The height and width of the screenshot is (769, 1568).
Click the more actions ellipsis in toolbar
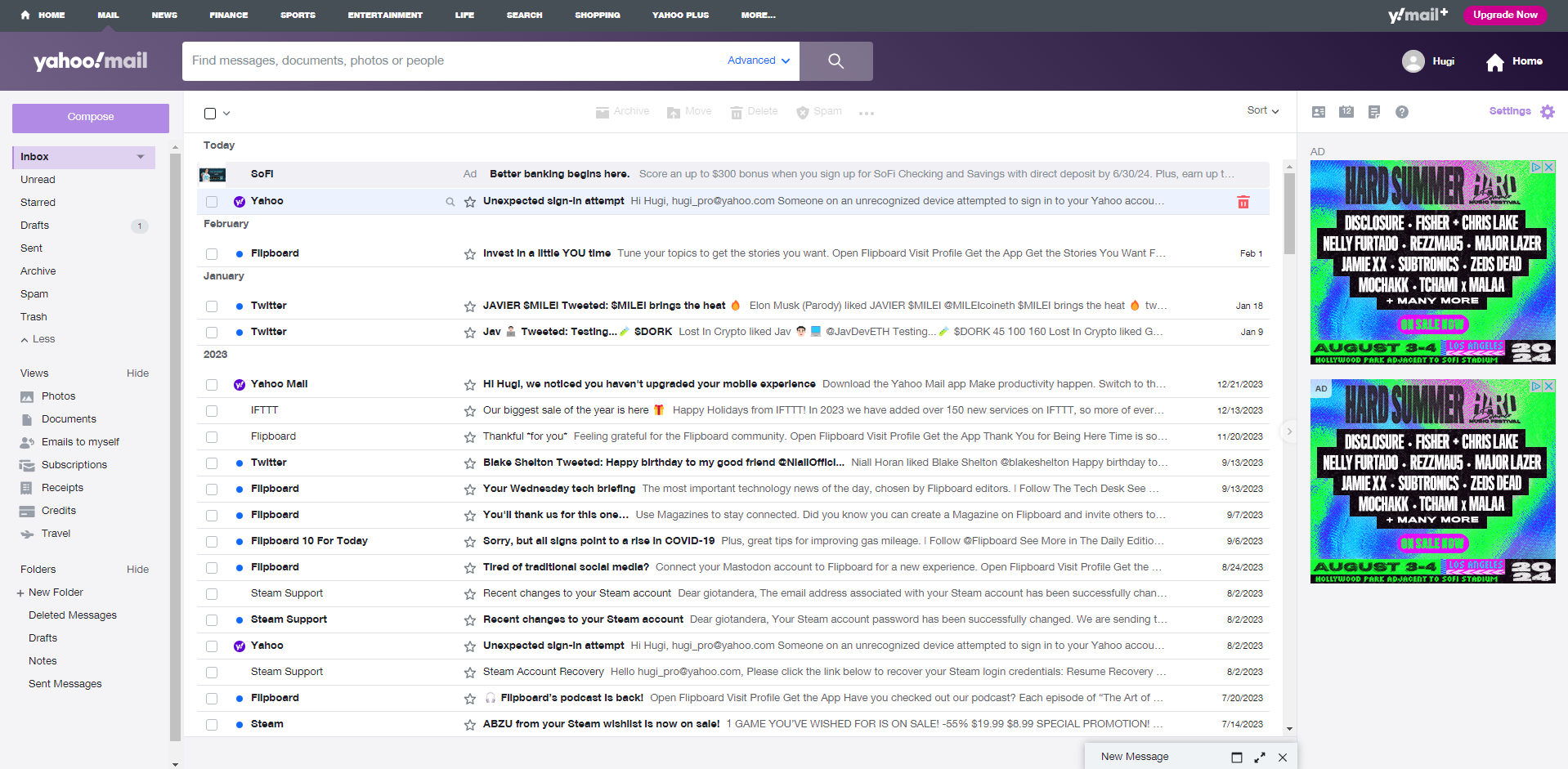point(867,114)
